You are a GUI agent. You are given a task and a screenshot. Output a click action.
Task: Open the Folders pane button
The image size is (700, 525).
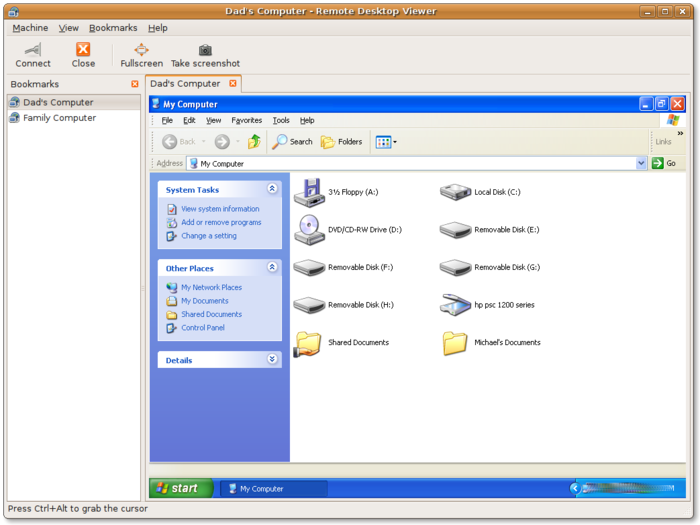tap(341, 142)
